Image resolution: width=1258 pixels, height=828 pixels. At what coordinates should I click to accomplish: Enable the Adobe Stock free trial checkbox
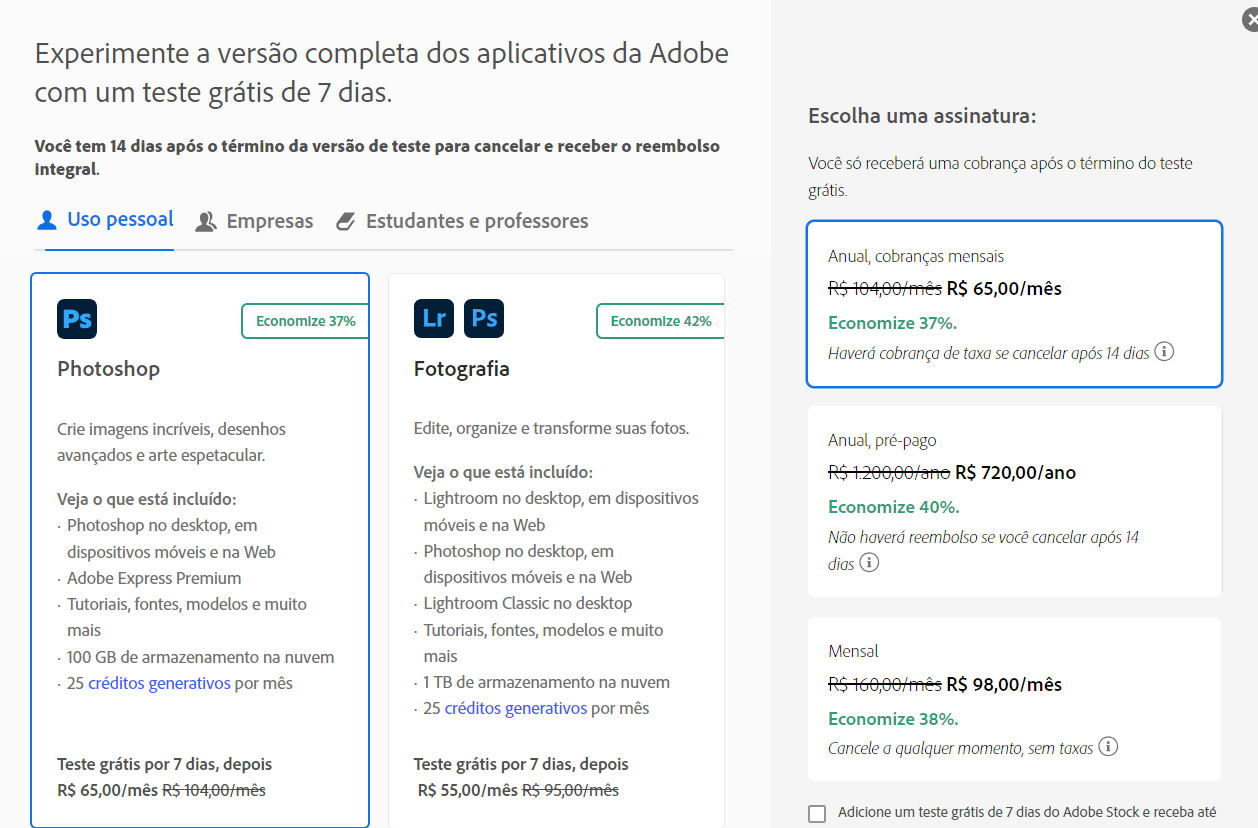click(816, 813)
